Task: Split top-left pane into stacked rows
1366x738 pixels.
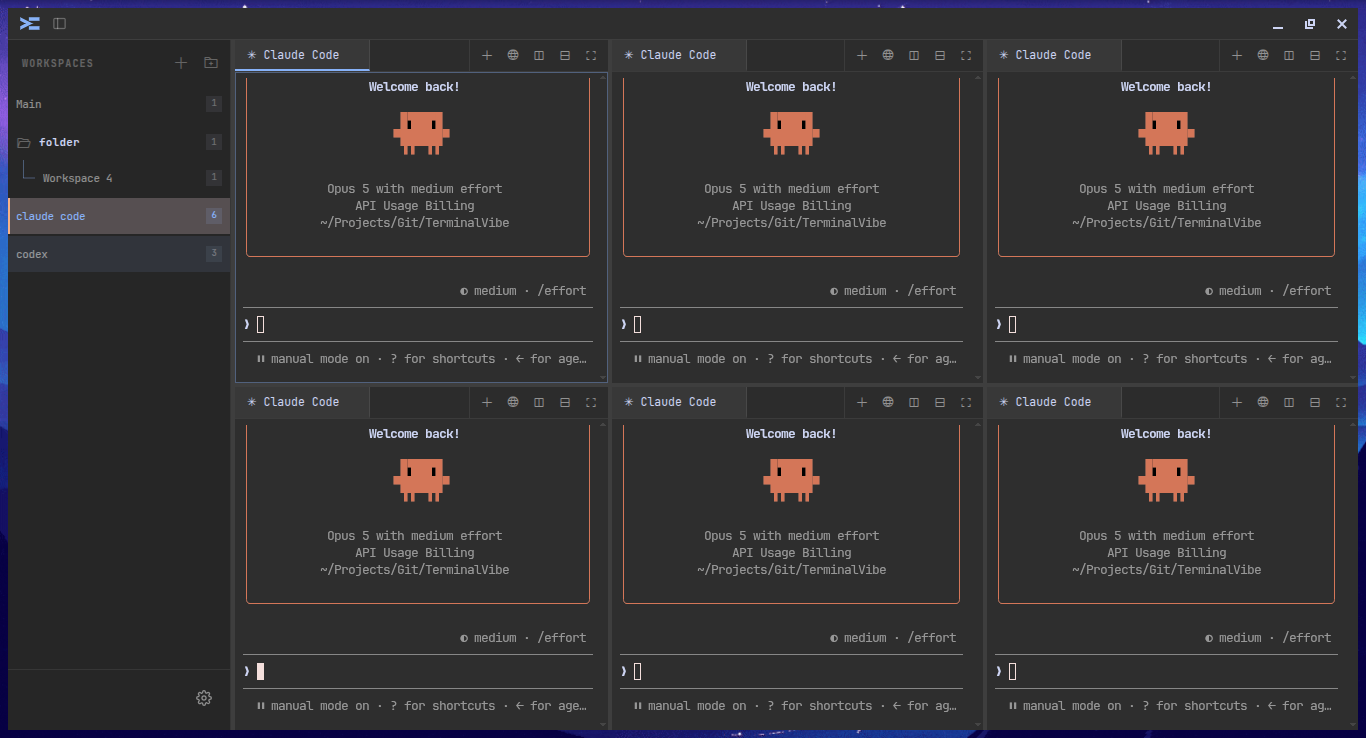Action: (565, 55)
